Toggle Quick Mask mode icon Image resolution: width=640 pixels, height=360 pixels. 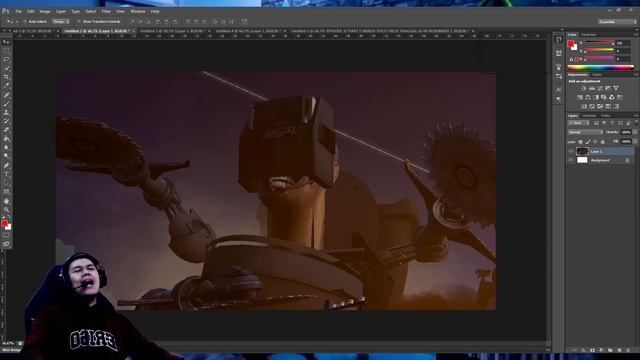(x=6, y=235)
